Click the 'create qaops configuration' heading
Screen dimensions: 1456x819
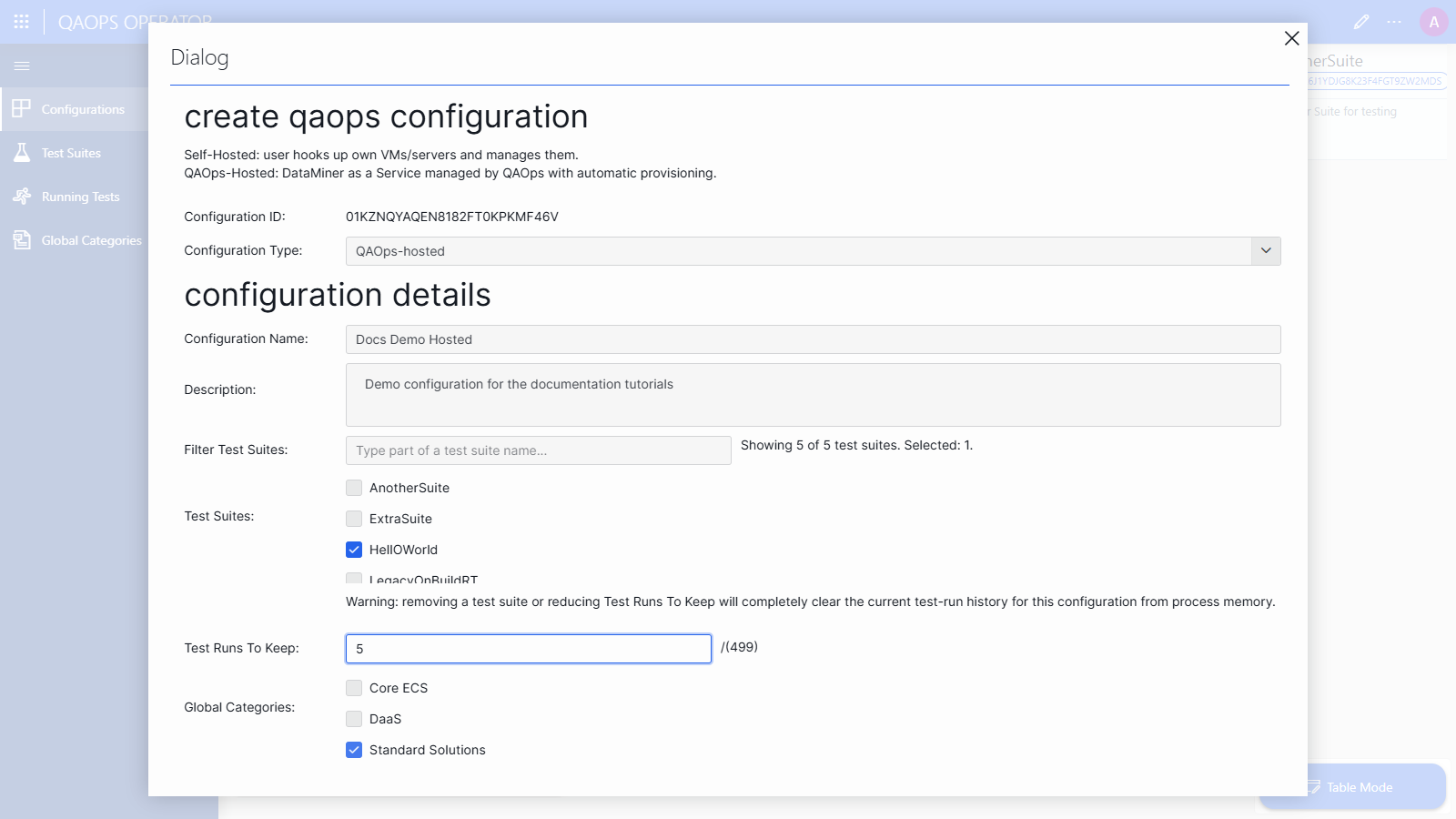386,116
